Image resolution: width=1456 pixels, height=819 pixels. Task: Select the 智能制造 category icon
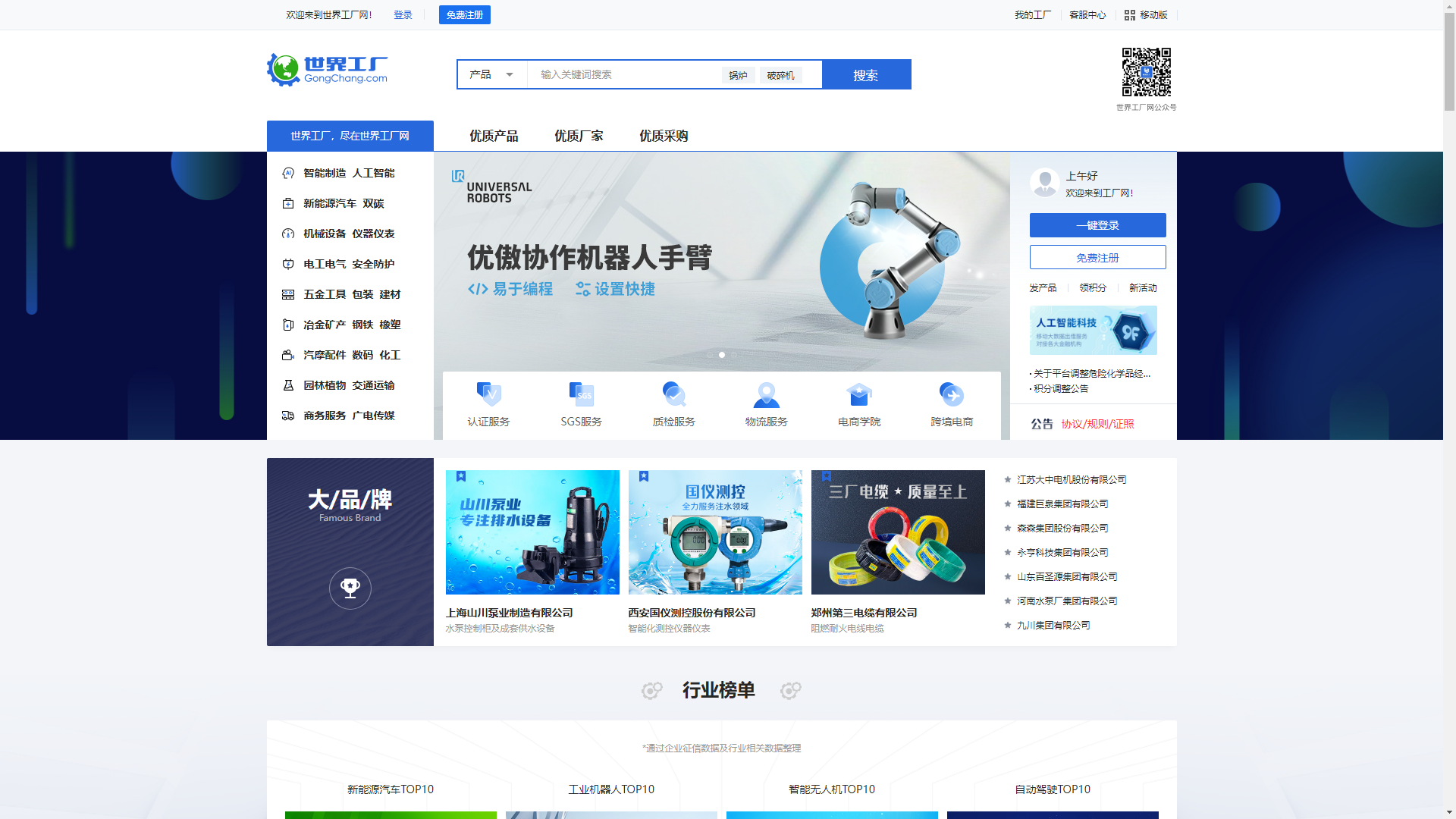pos(288,173)
